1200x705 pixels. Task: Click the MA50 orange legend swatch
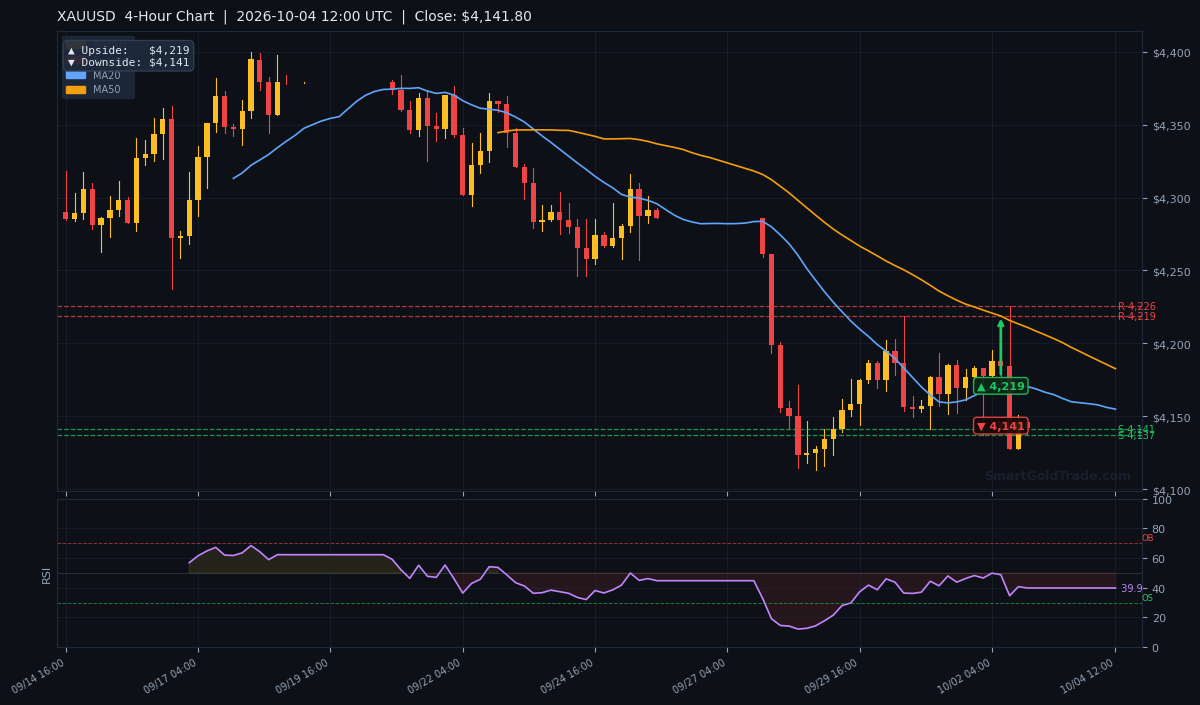(76, 89)
